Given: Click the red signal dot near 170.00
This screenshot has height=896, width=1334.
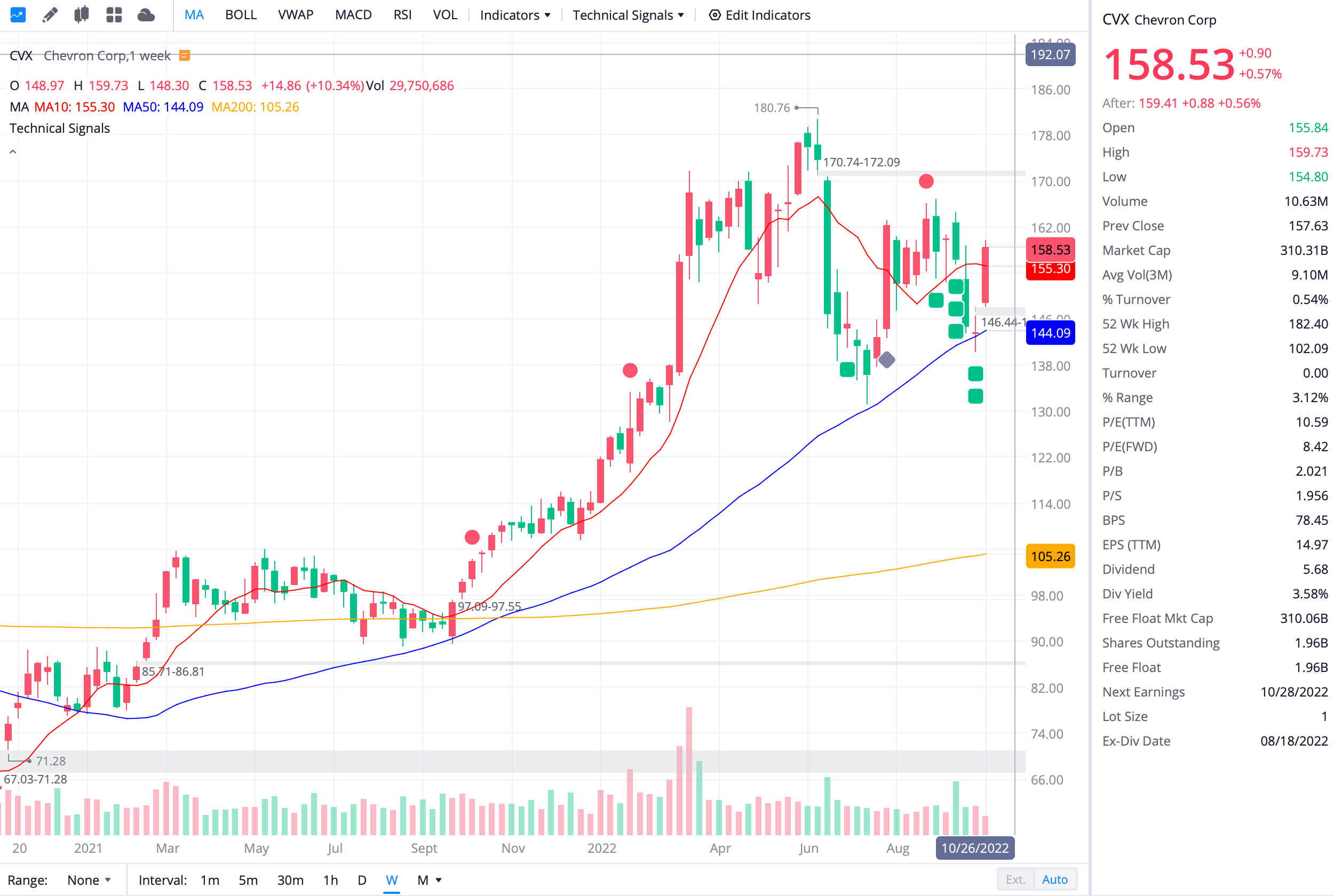Looking at the screenshot, I should (x=926, y=182).
